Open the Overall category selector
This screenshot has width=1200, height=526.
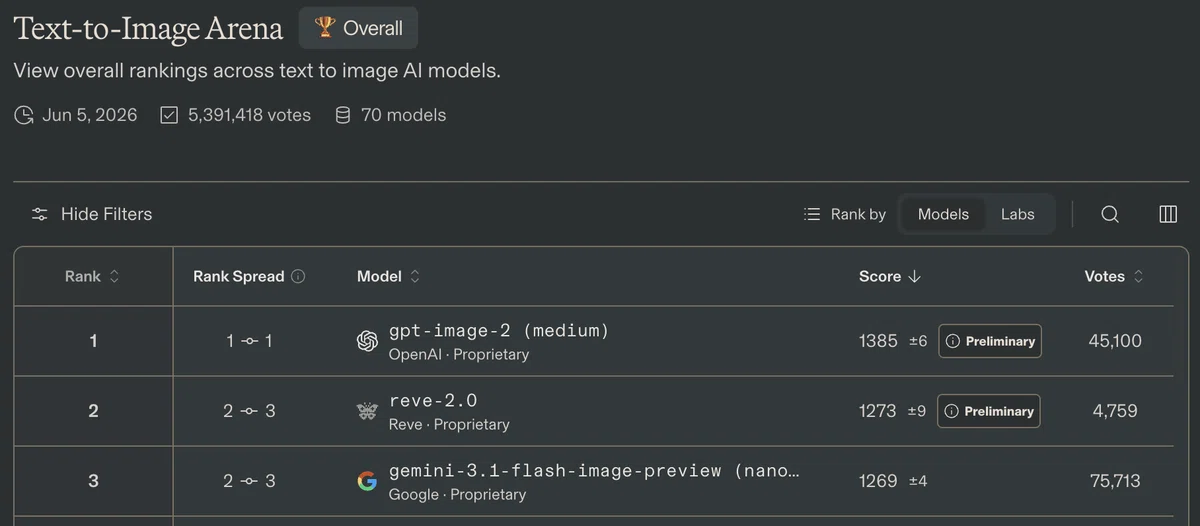coord(358,28)
